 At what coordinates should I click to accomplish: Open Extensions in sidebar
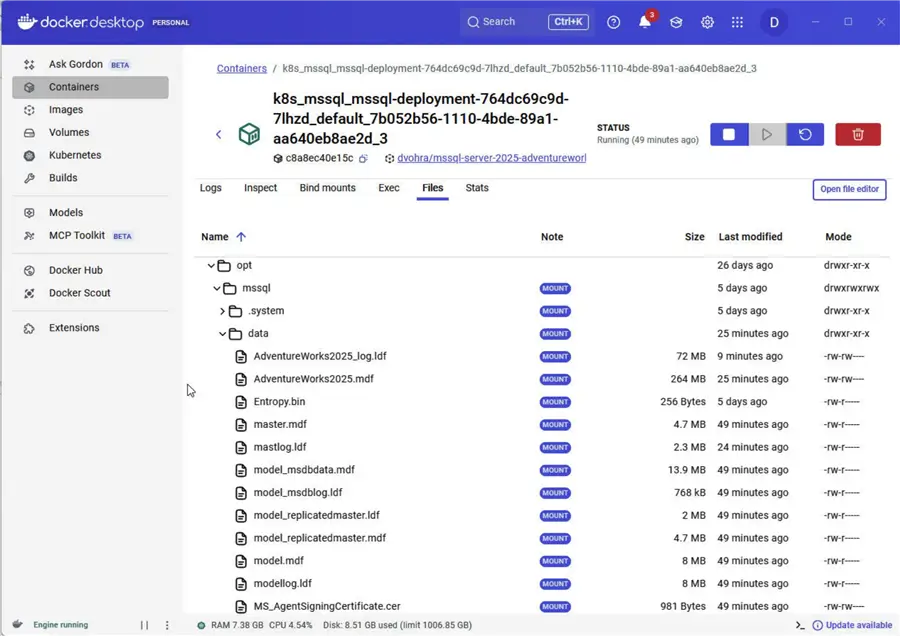90,328
